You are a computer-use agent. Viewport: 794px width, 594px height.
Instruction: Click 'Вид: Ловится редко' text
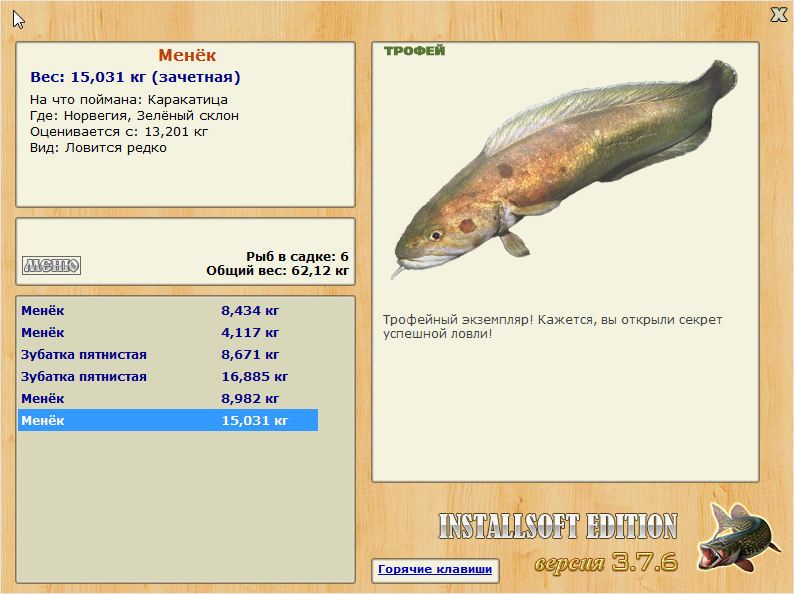[98, 148]
